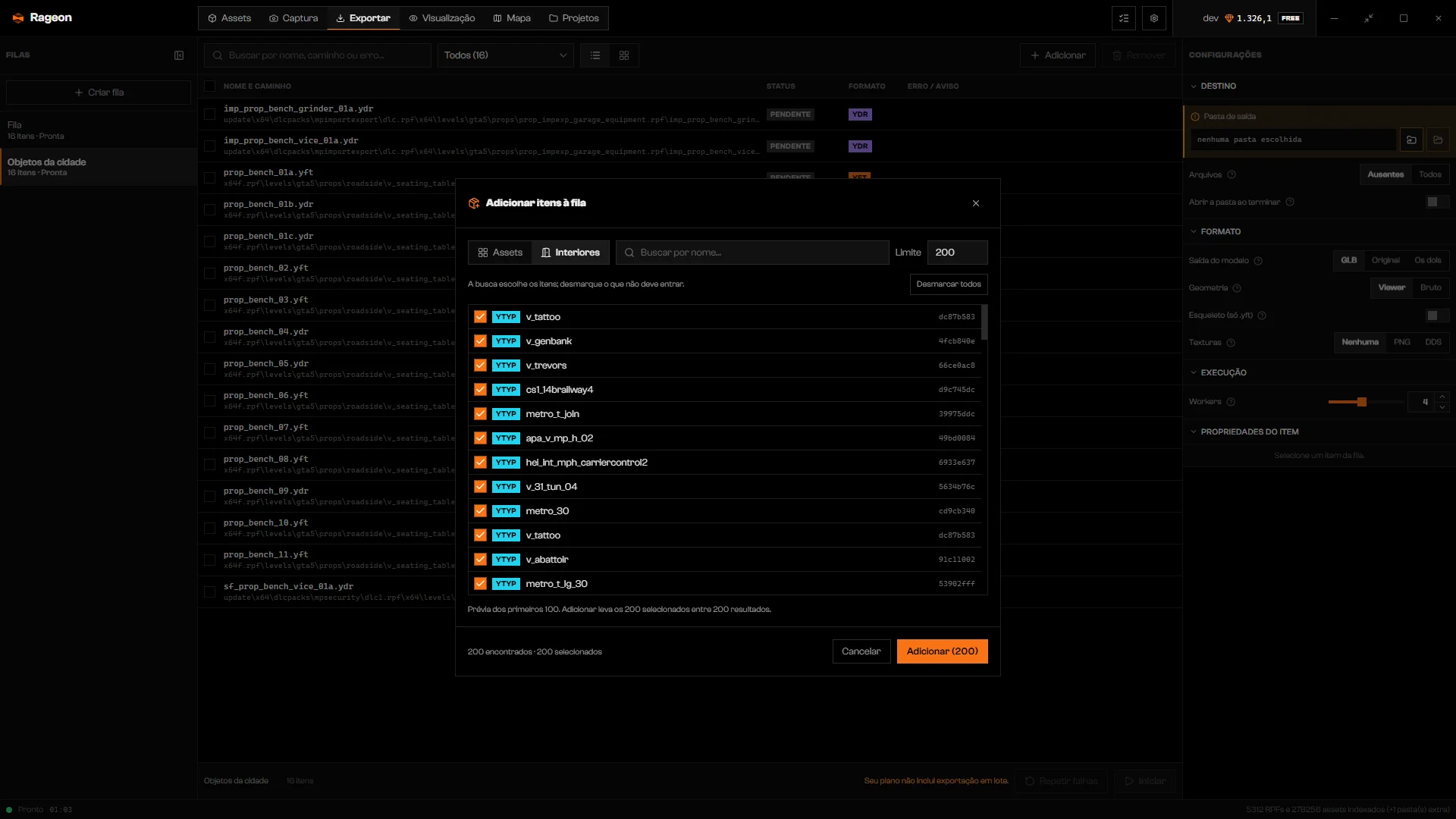Switch to the Assets tab in the dialog
1456x819 pixels.
pos(500,253)
